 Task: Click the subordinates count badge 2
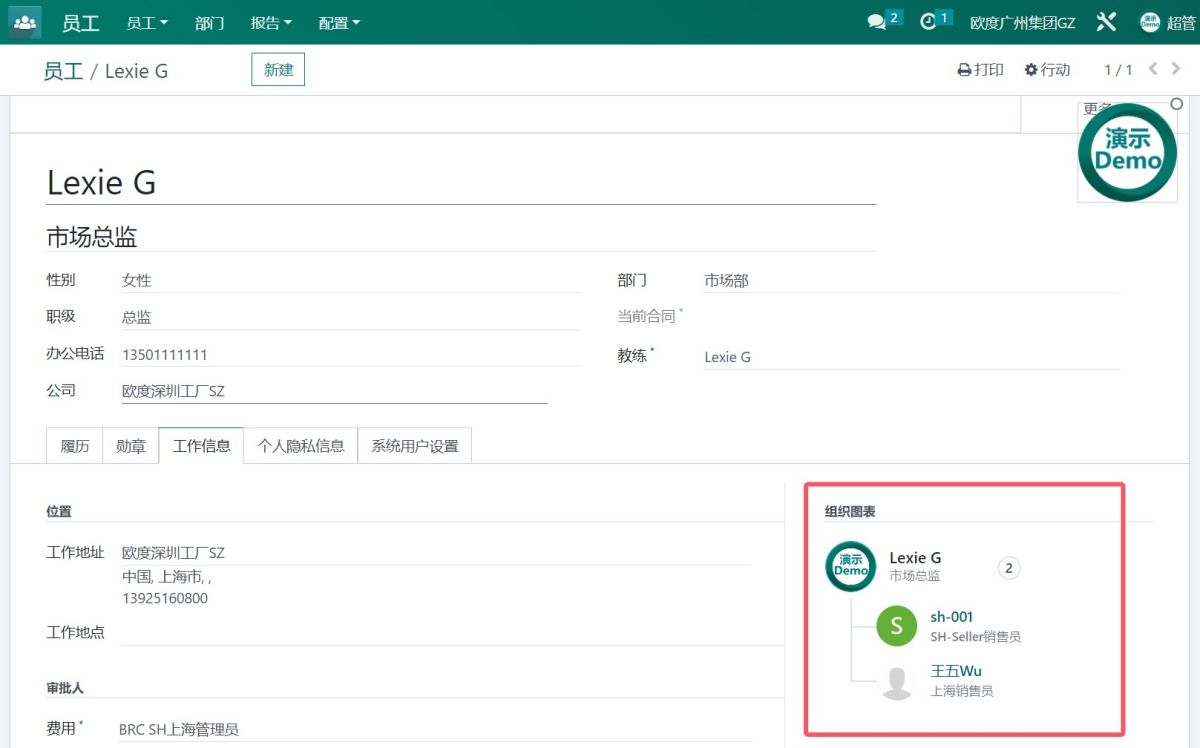click(1009, 568)
